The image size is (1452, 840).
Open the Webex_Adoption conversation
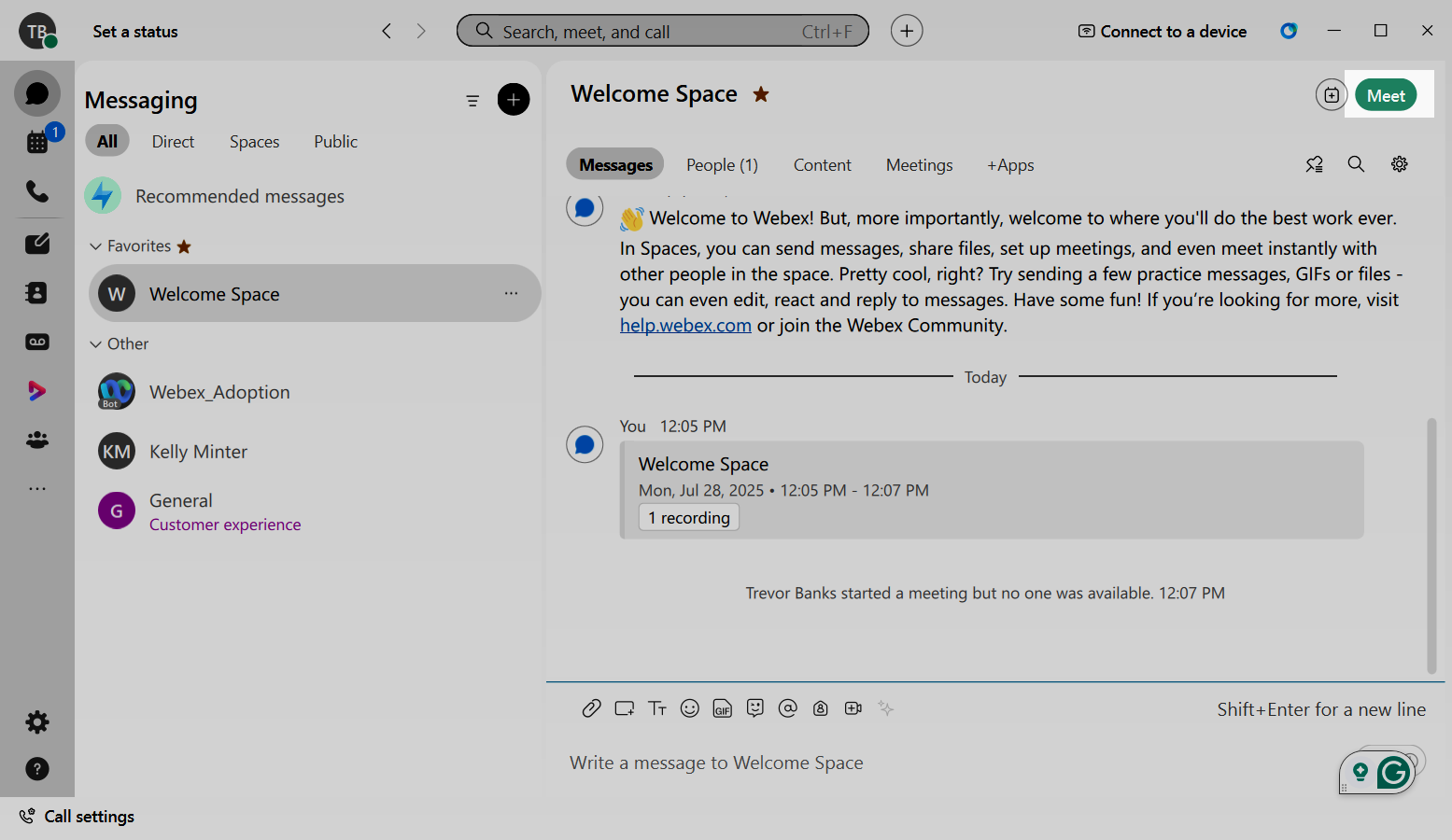(x=316, y=392)
